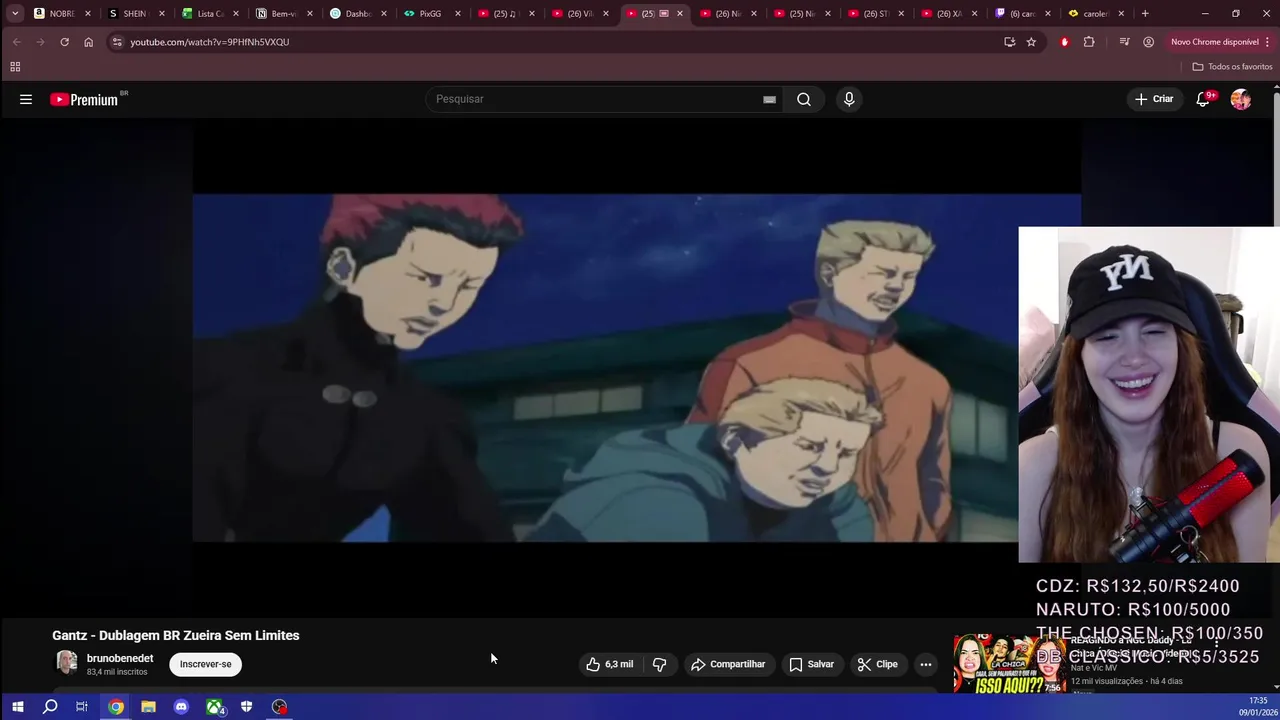Image resolution: width=1280 pixels, height=720 pixels.
Task: Open the Windows Start menu
Action: (17, 707)
